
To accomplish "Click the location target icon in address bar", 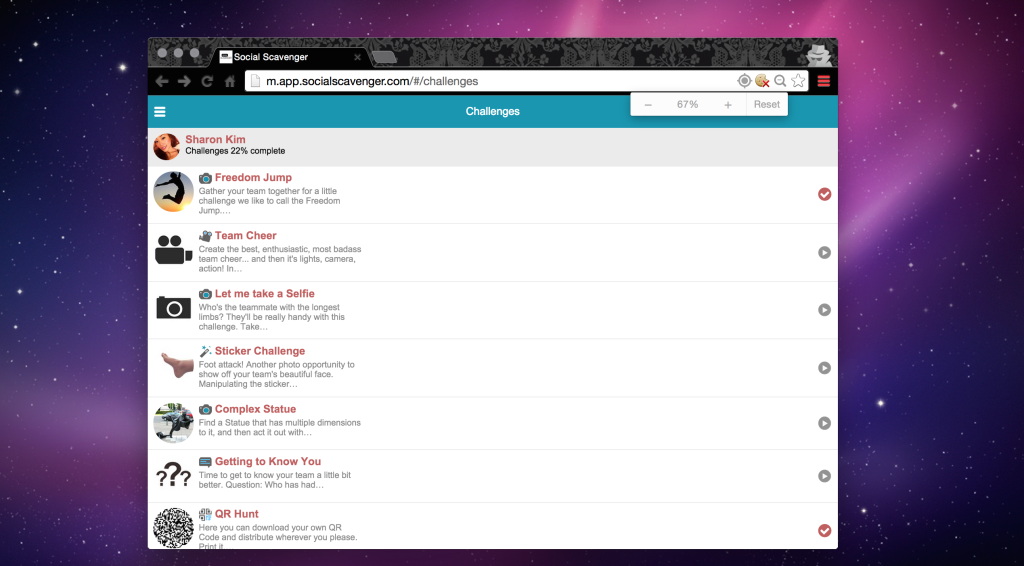I will [x=744, y=81].
